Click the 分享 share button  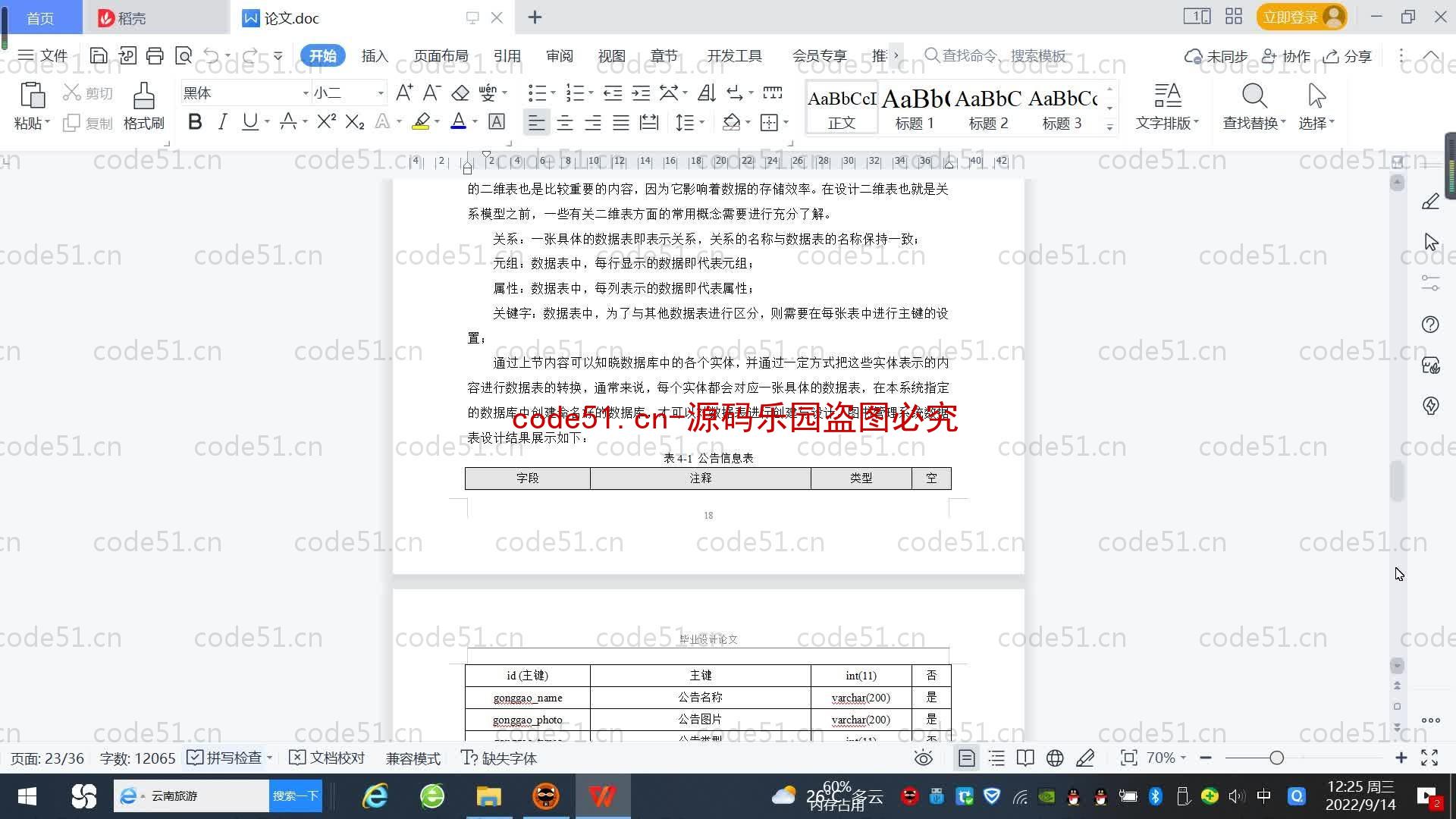point(1348,55)
